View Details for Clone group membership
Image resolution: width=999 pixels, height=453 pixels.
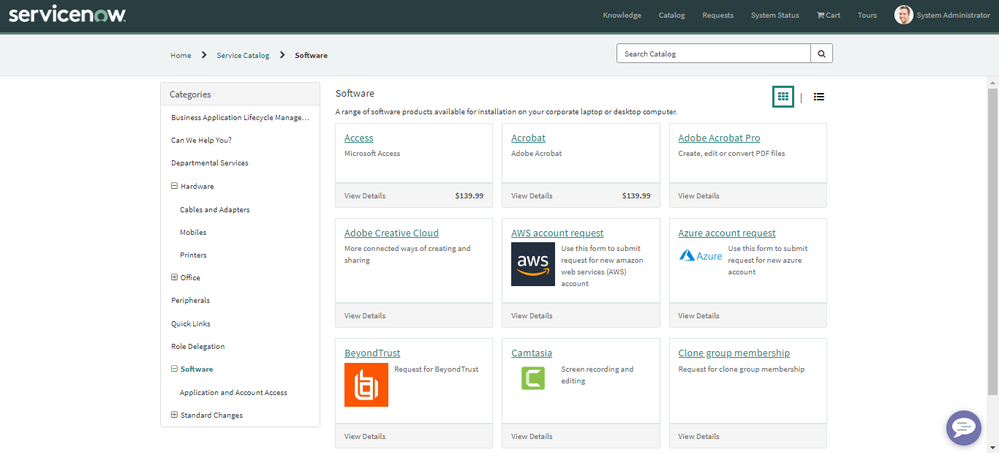(699, 436)
